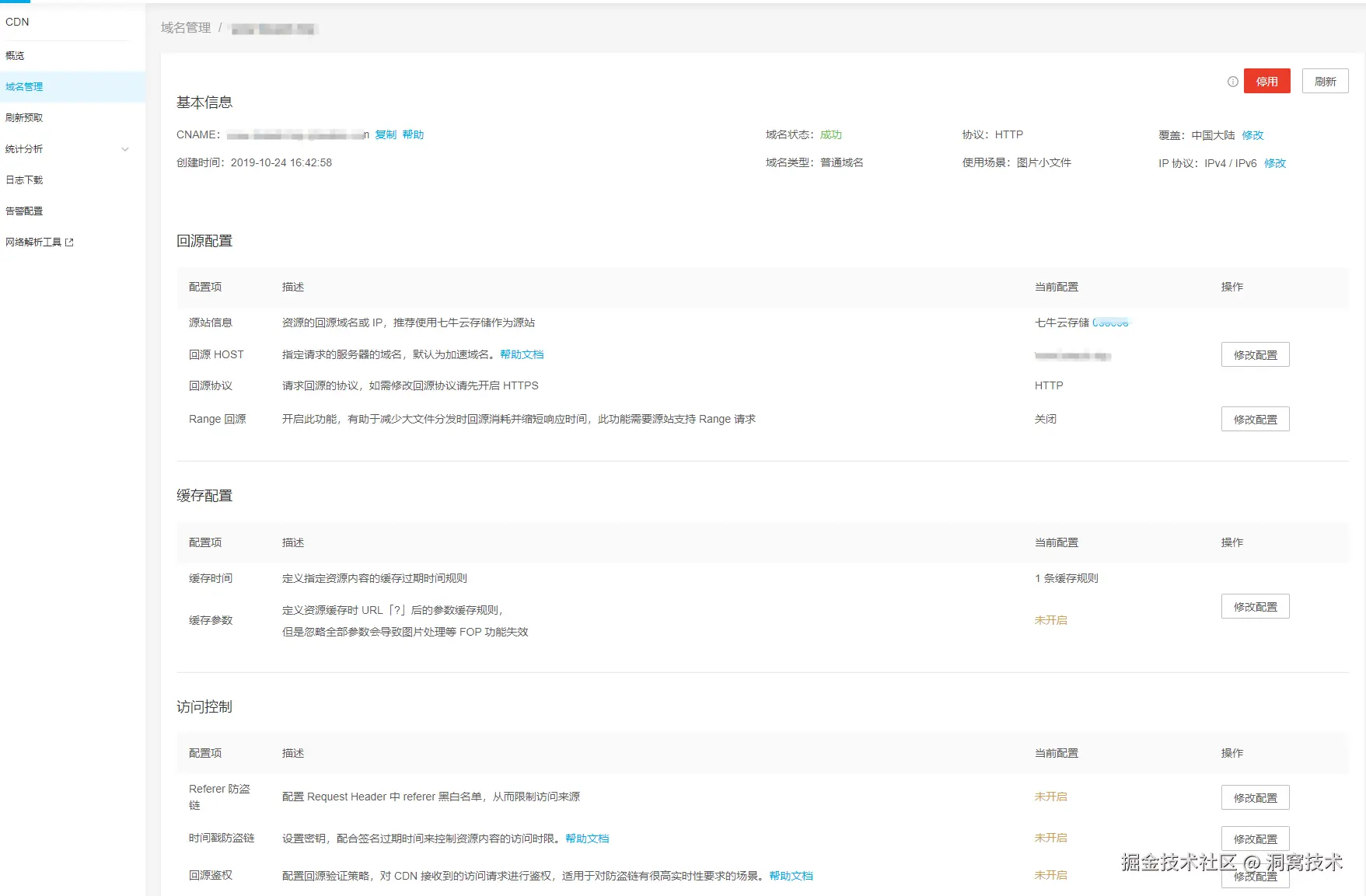1366x896 pixels.
Task: Click 域名管理 in the breadcrumb
Action: 186,28
